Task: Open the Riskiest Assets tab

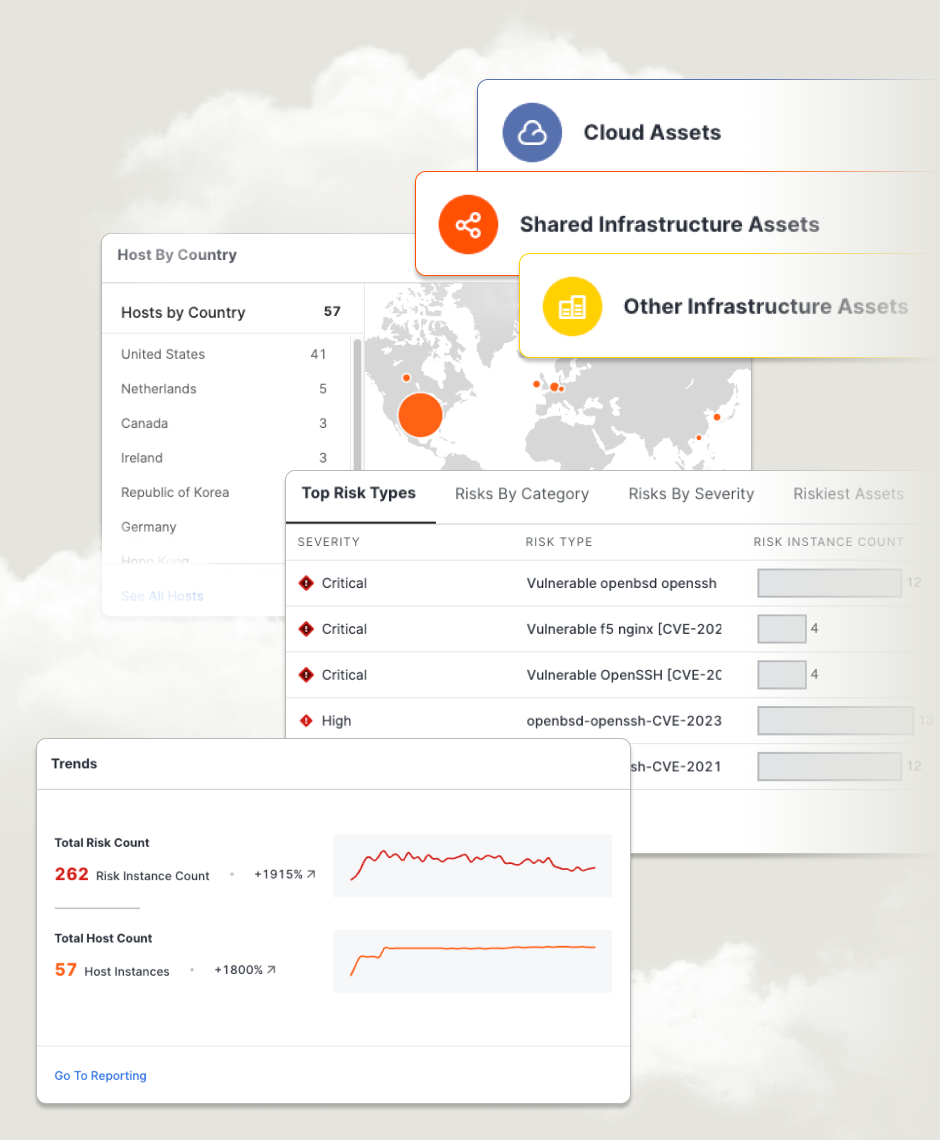Action: (848, 494)
